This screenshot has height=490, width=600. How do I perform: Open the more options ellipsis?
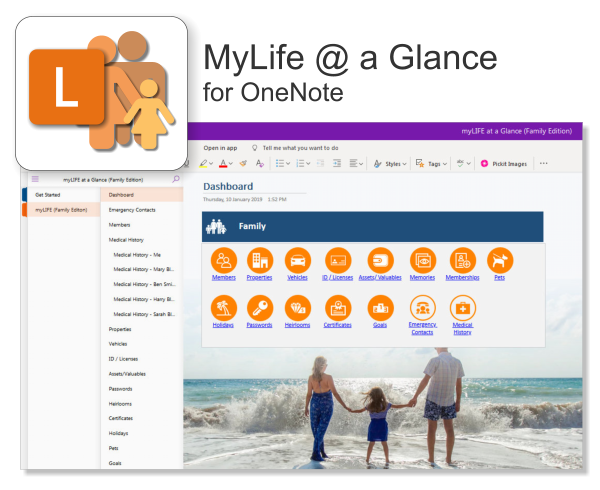coord(543,163)
